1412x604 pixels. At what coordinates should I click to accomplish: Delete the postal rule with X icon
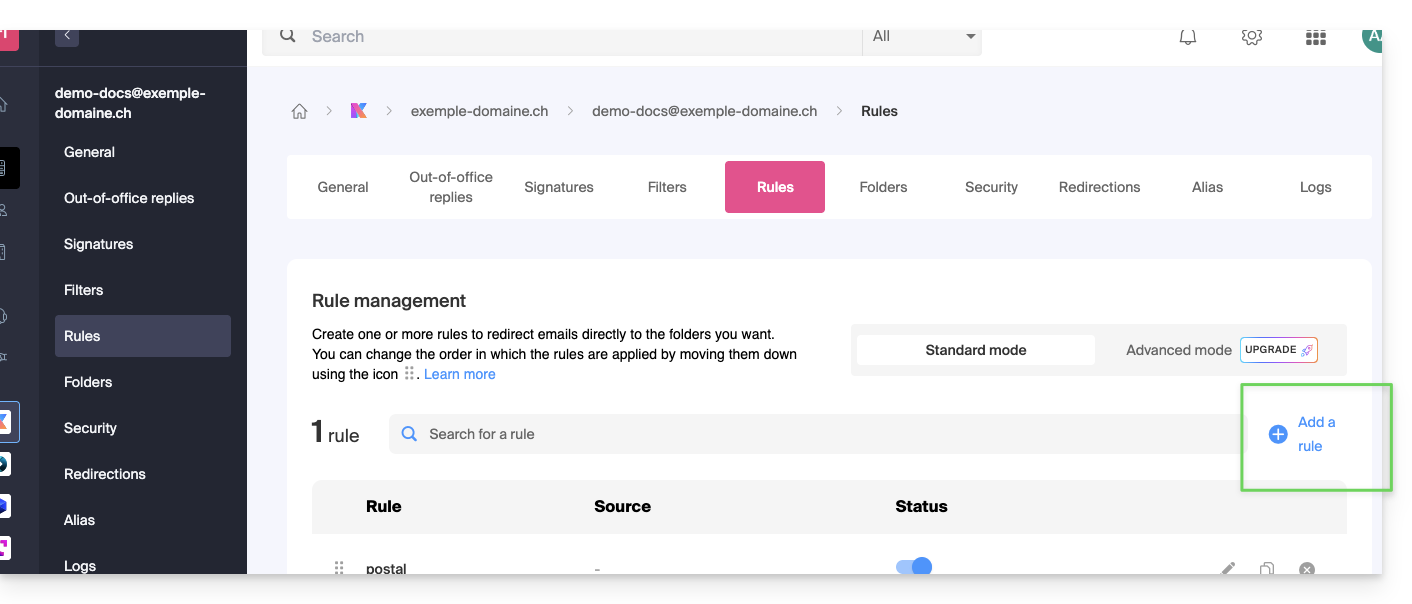(1306, 568)
